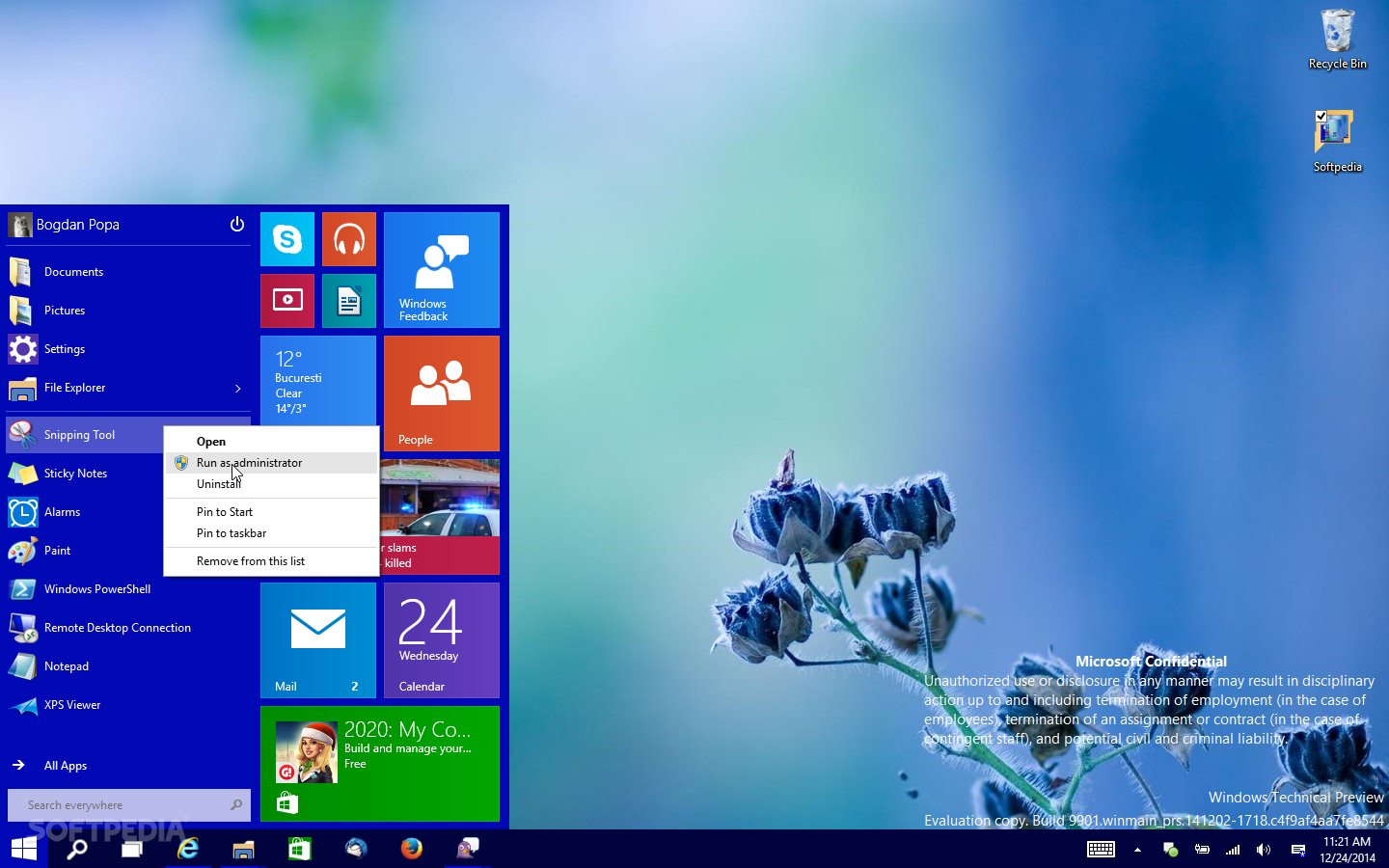
Task: Open the Skype tile
Action: [x=287, y=239]
